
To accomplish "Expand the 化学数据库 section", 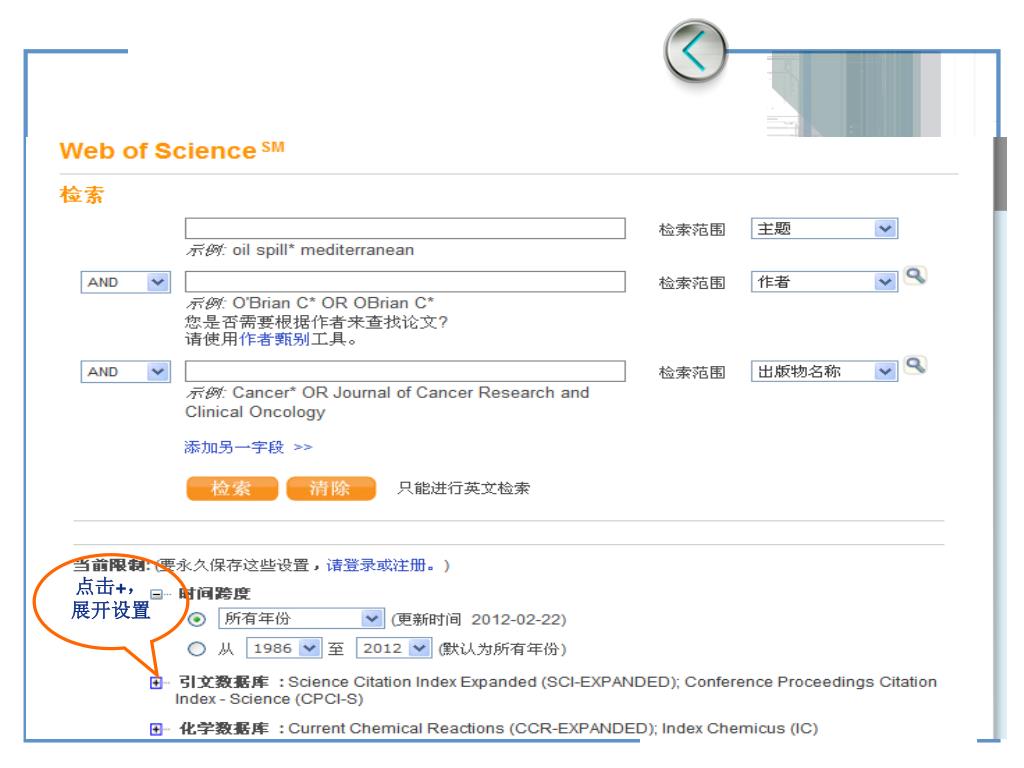I will [x=156, y=729].
